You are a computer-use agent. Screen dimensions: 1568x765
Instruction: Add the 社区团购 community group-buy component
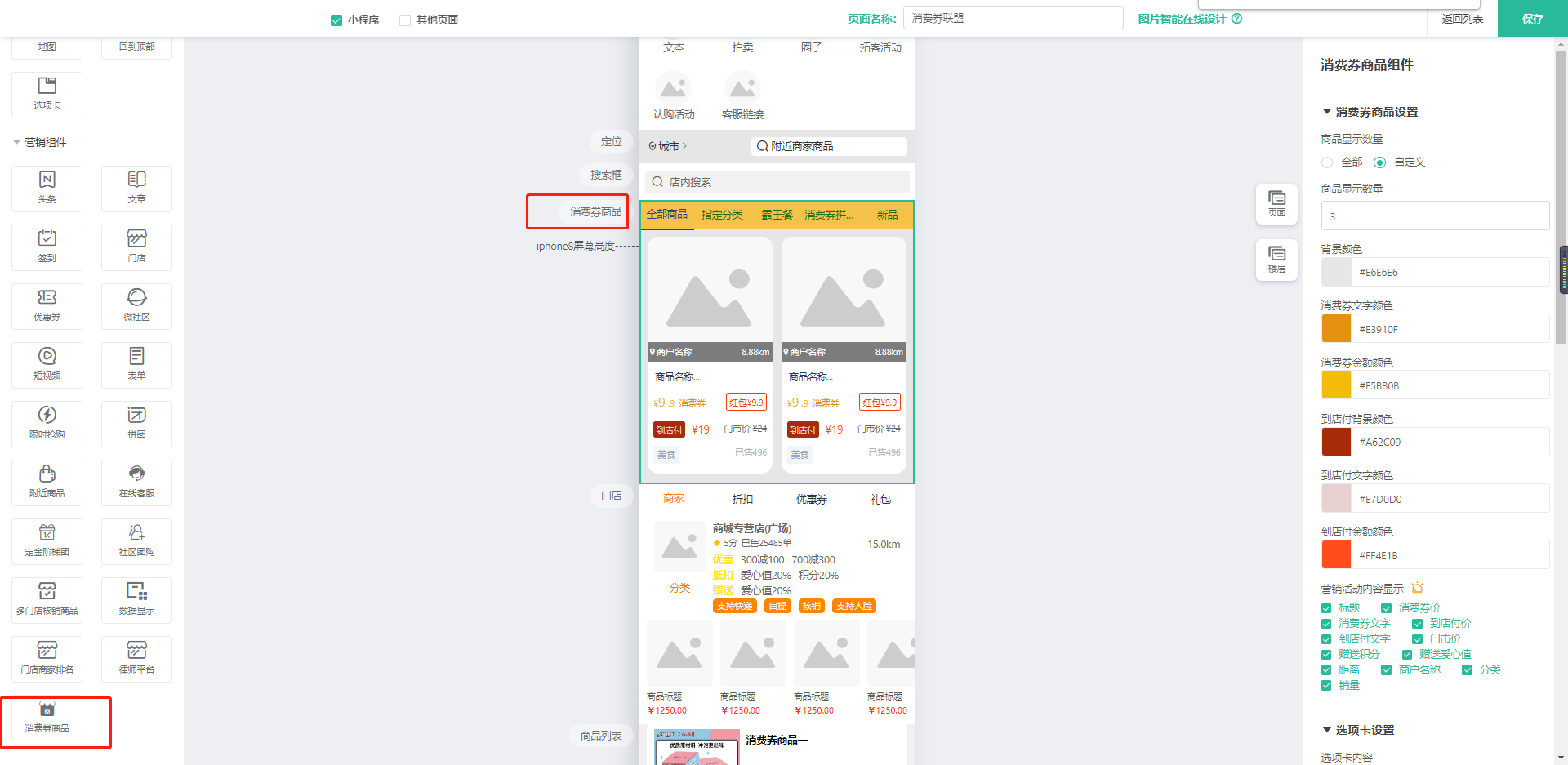point(136,541)
